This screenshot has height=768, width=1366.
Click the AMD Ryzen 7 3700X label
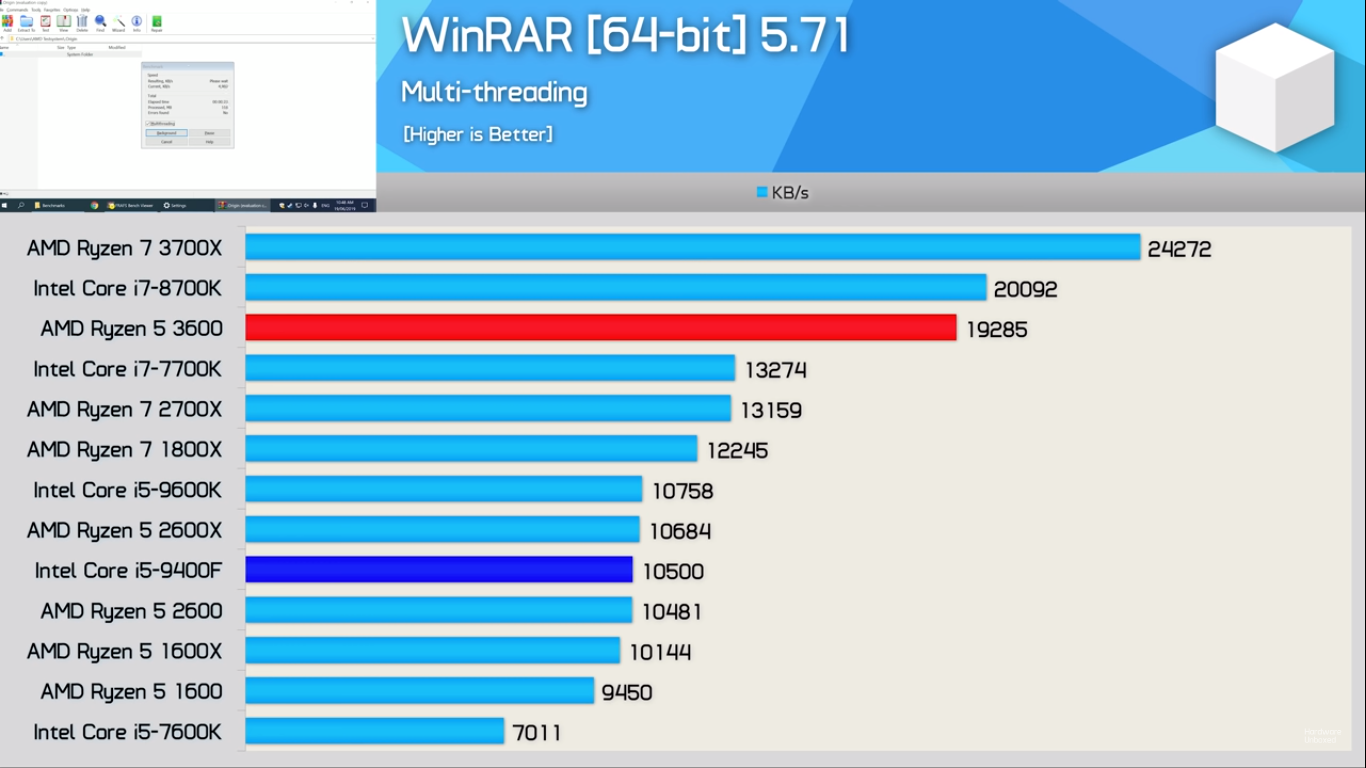coord(125,248)
